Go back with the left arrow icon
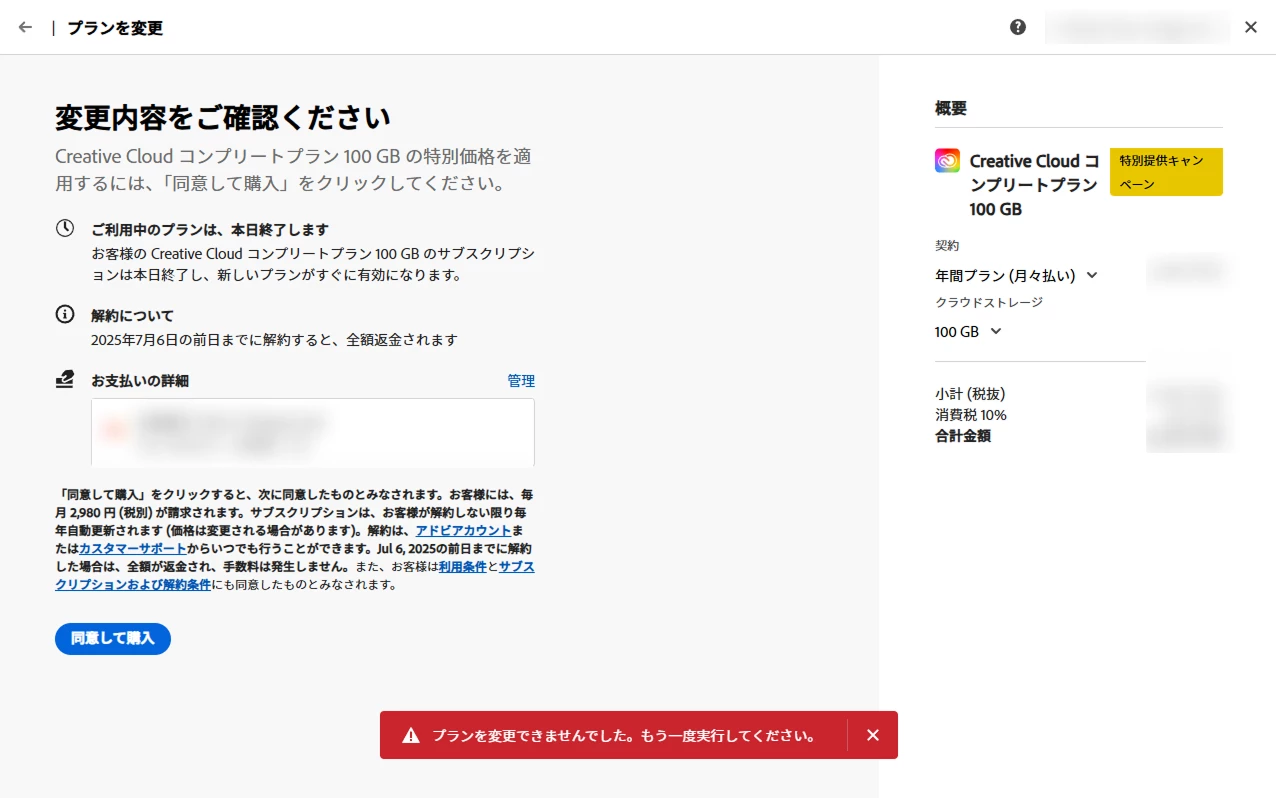This screenshot has width=1276, height=798. [x=26, y=27]
